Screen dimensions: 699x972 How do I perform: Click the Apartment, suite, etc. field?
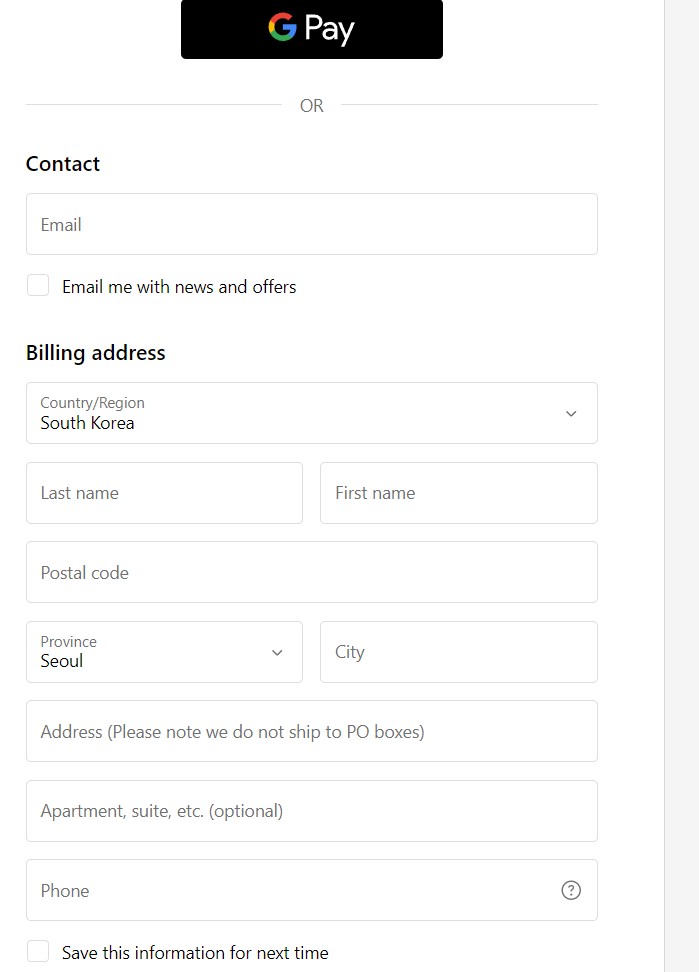click(311, 811)
